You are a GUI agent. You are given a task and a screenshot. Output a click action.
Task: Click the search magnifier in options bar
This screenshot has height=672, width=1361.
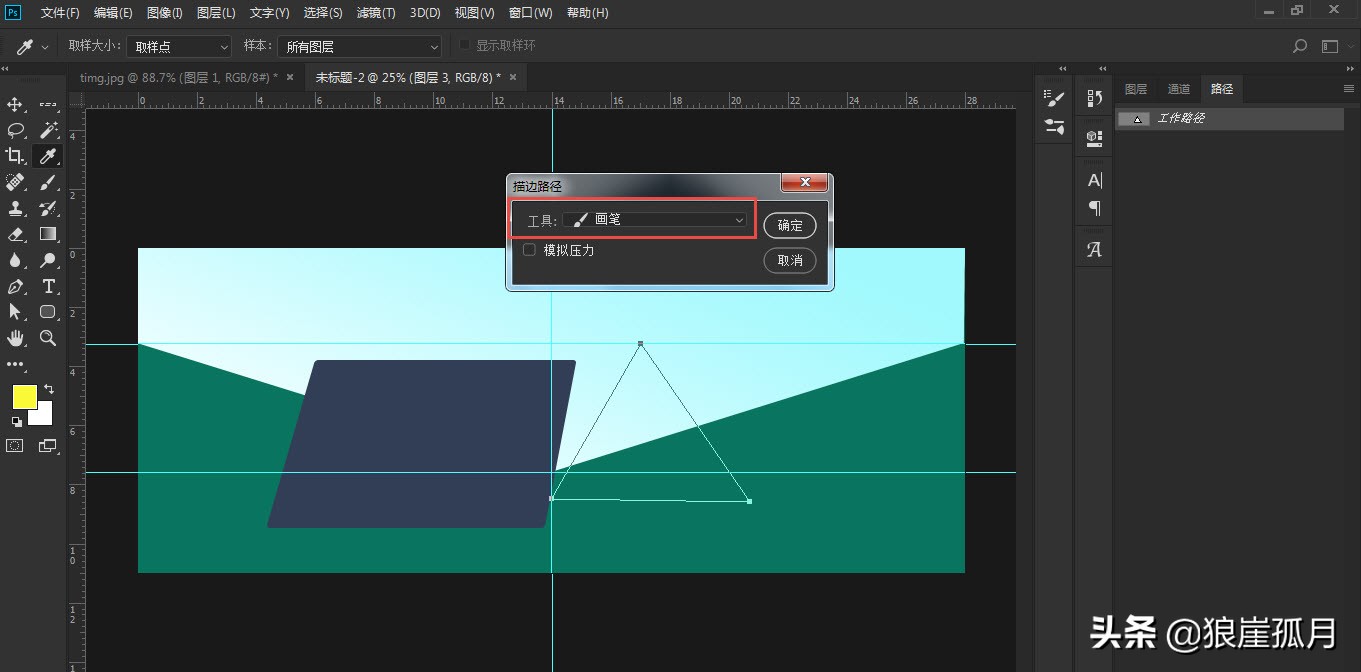click(x=1300, y=46)
